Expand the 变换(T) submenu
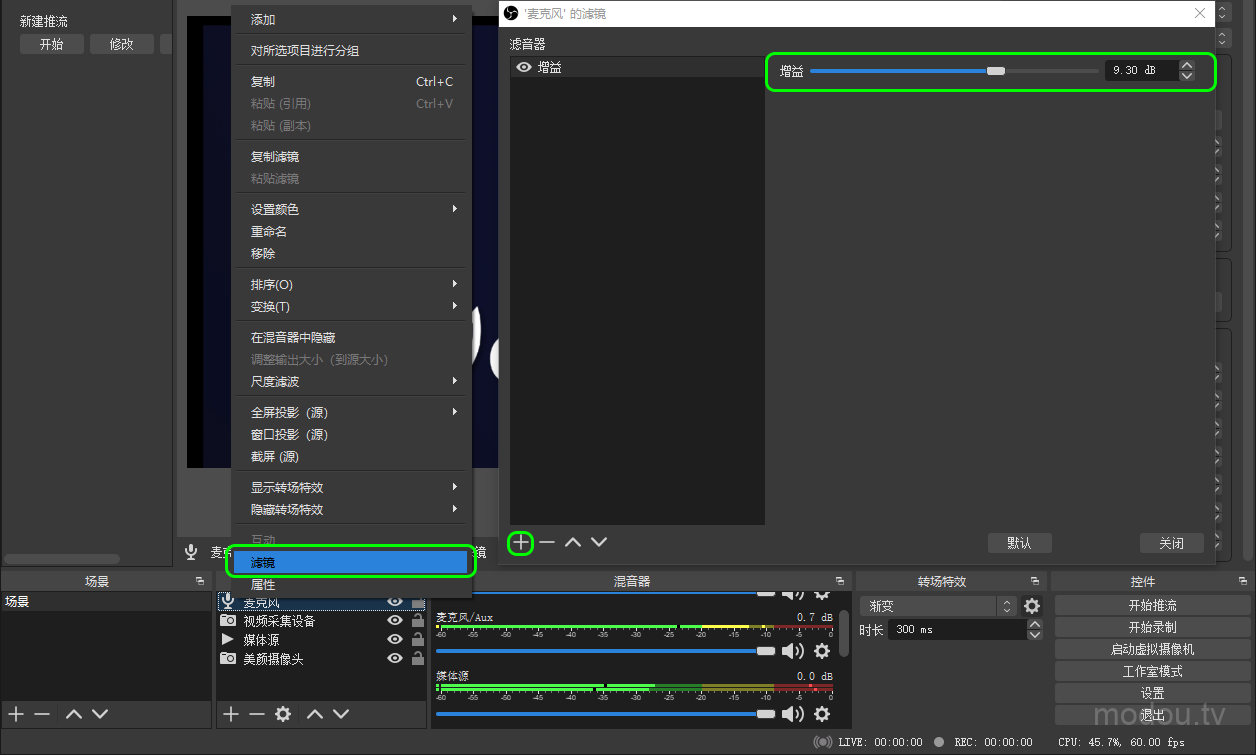 (x=352, y=306)
